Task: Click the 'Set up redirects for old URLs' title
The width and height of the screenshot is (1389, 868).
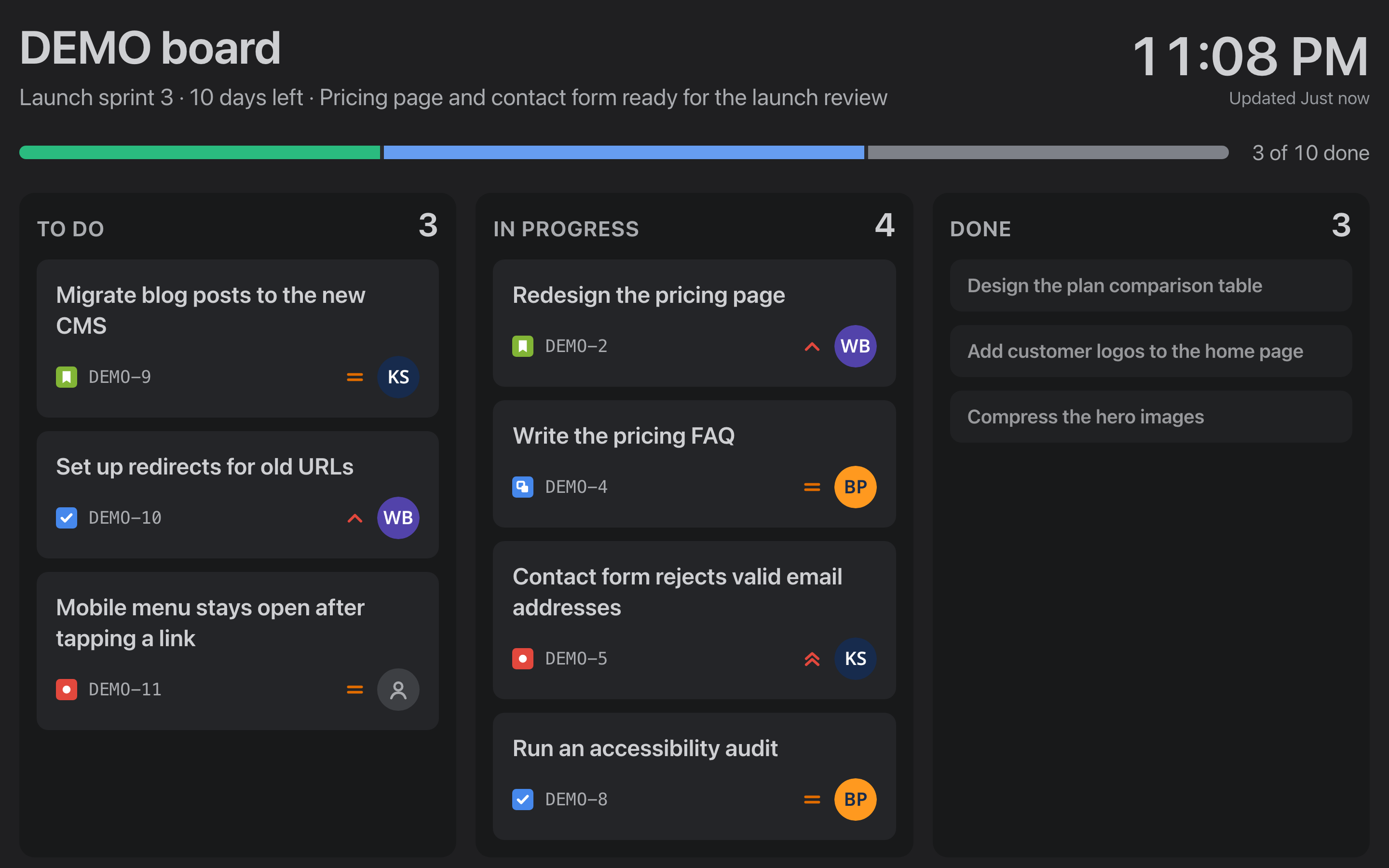Action: pyautogui.click(x=204, y=467)
